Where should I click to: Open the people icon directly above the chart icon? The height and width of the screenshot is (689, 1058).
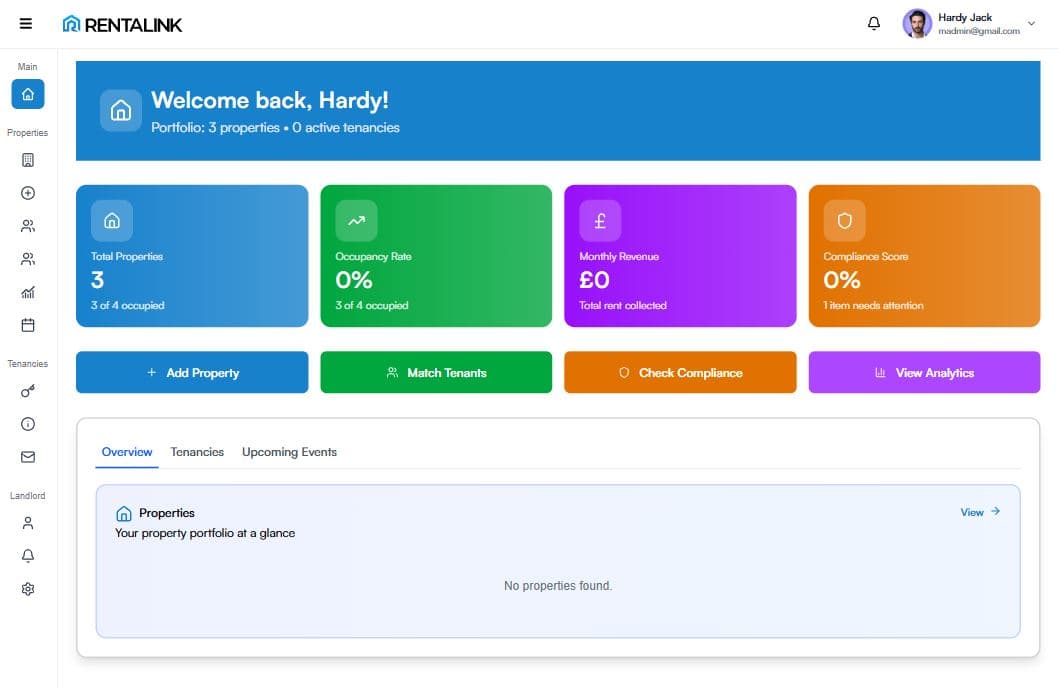click(28, 259)
